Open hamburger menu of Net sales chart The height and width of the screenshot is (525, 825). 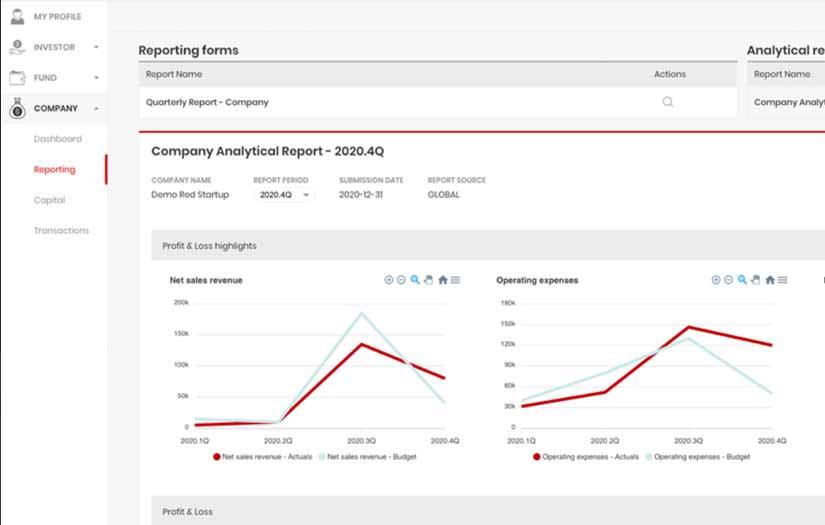[456, 280]
